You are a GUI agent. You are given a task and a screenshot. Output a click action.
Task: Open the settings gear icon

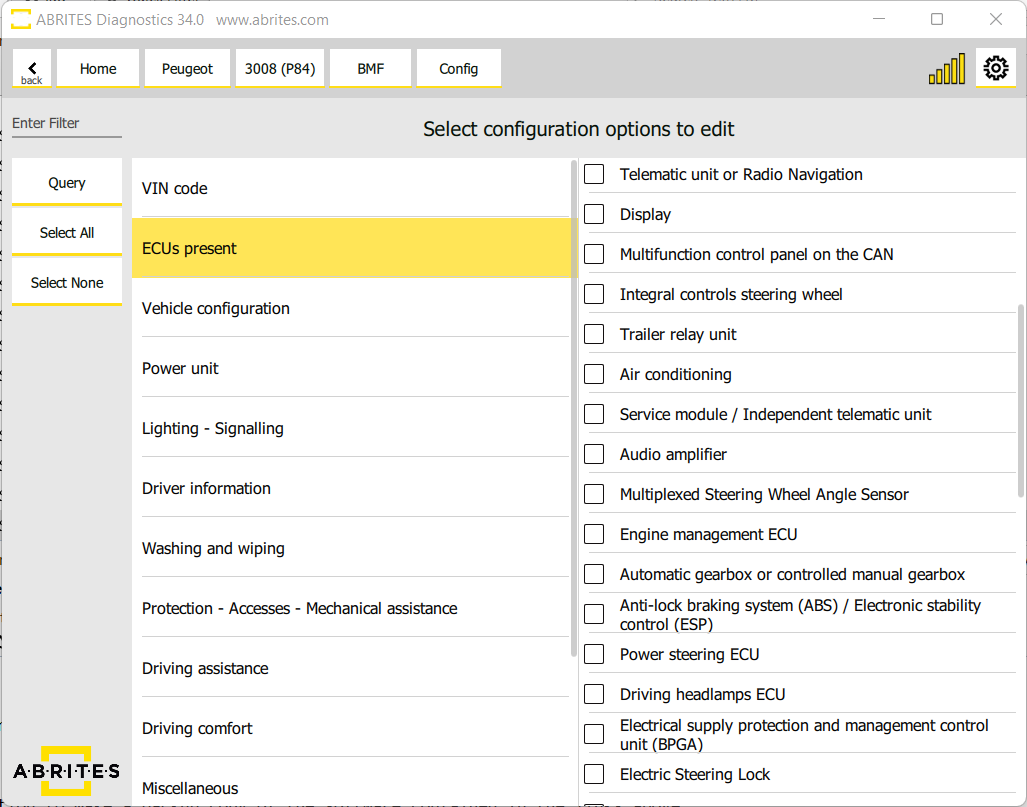(996, 67)
